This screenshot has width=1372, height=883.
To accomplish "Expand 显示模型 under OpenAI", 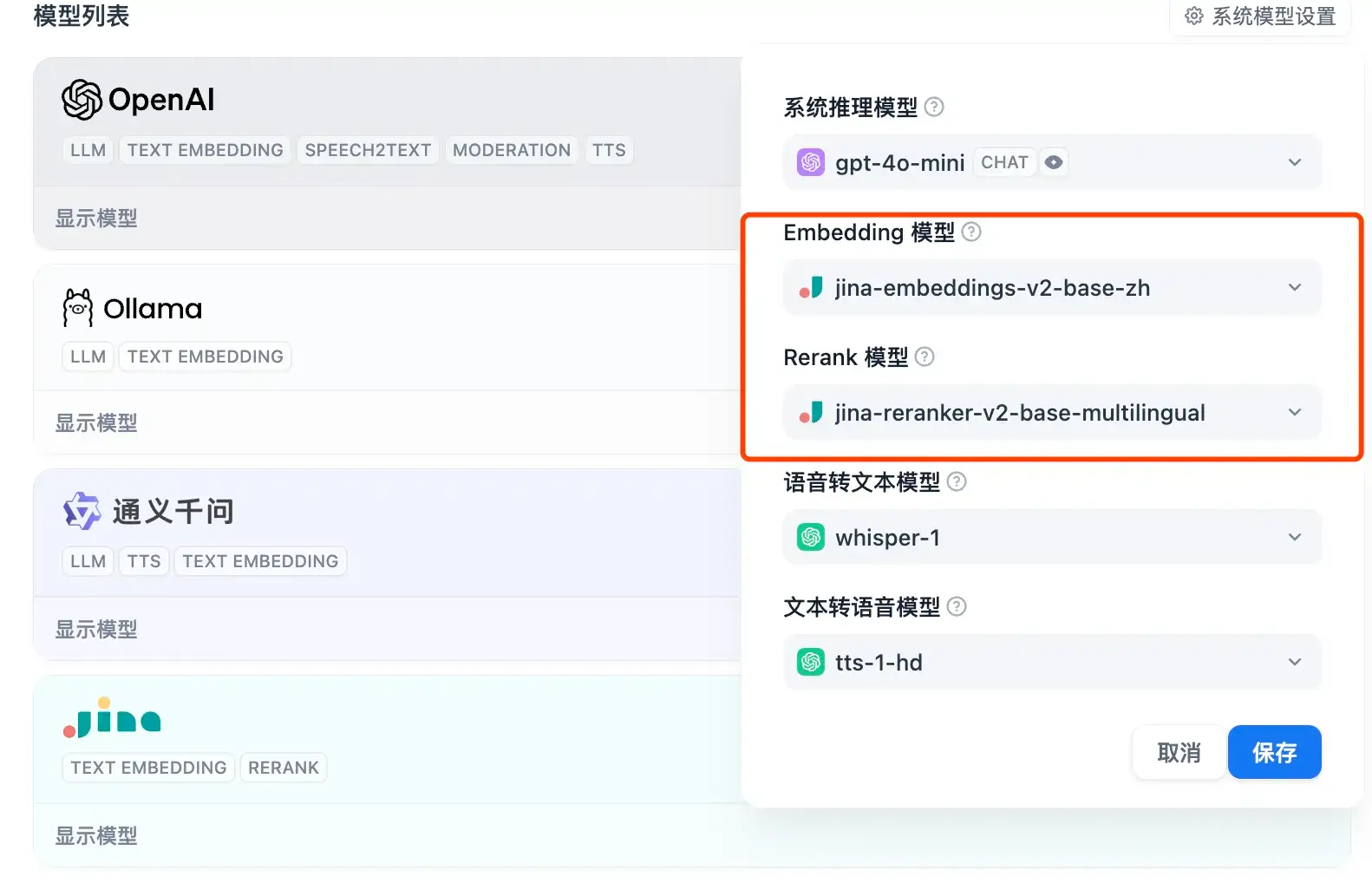I will (x=96, y=218).
